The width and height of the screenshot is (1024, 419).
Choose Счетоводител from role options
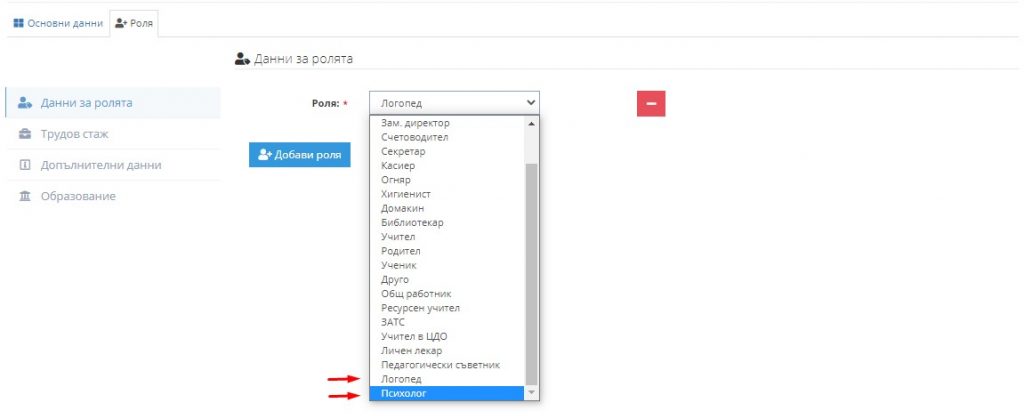pos(415,137)
